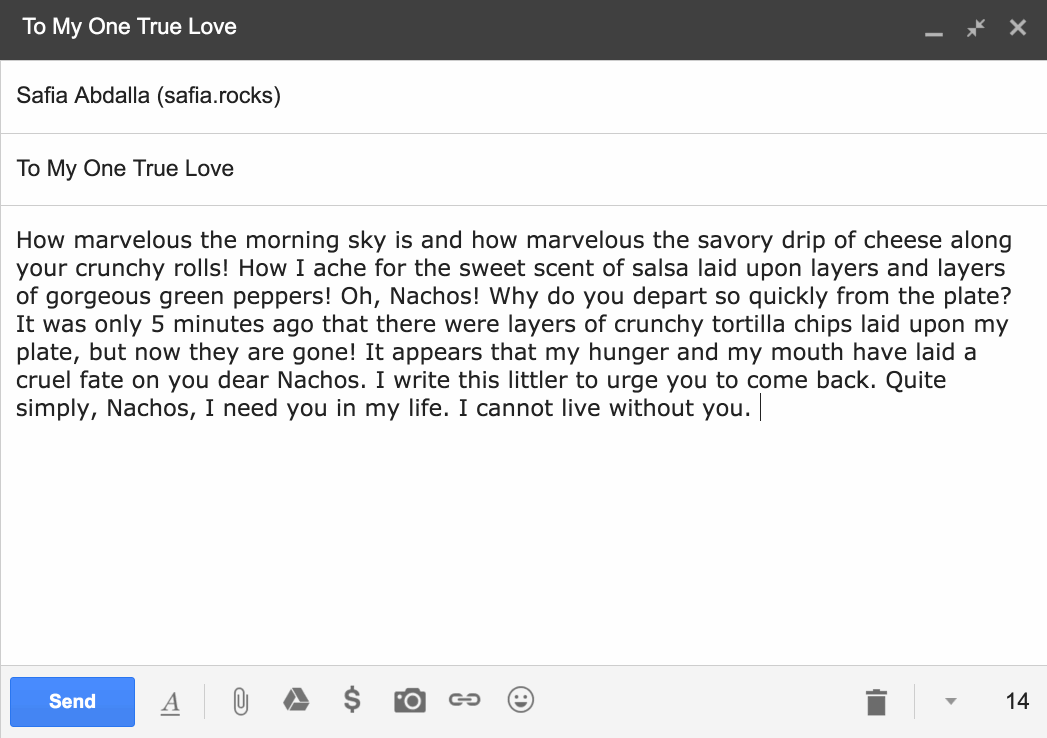The width and height of the screenshot is (1047, 738).
Task: Attach files using the paperclip icon
Action: (240, 702)
